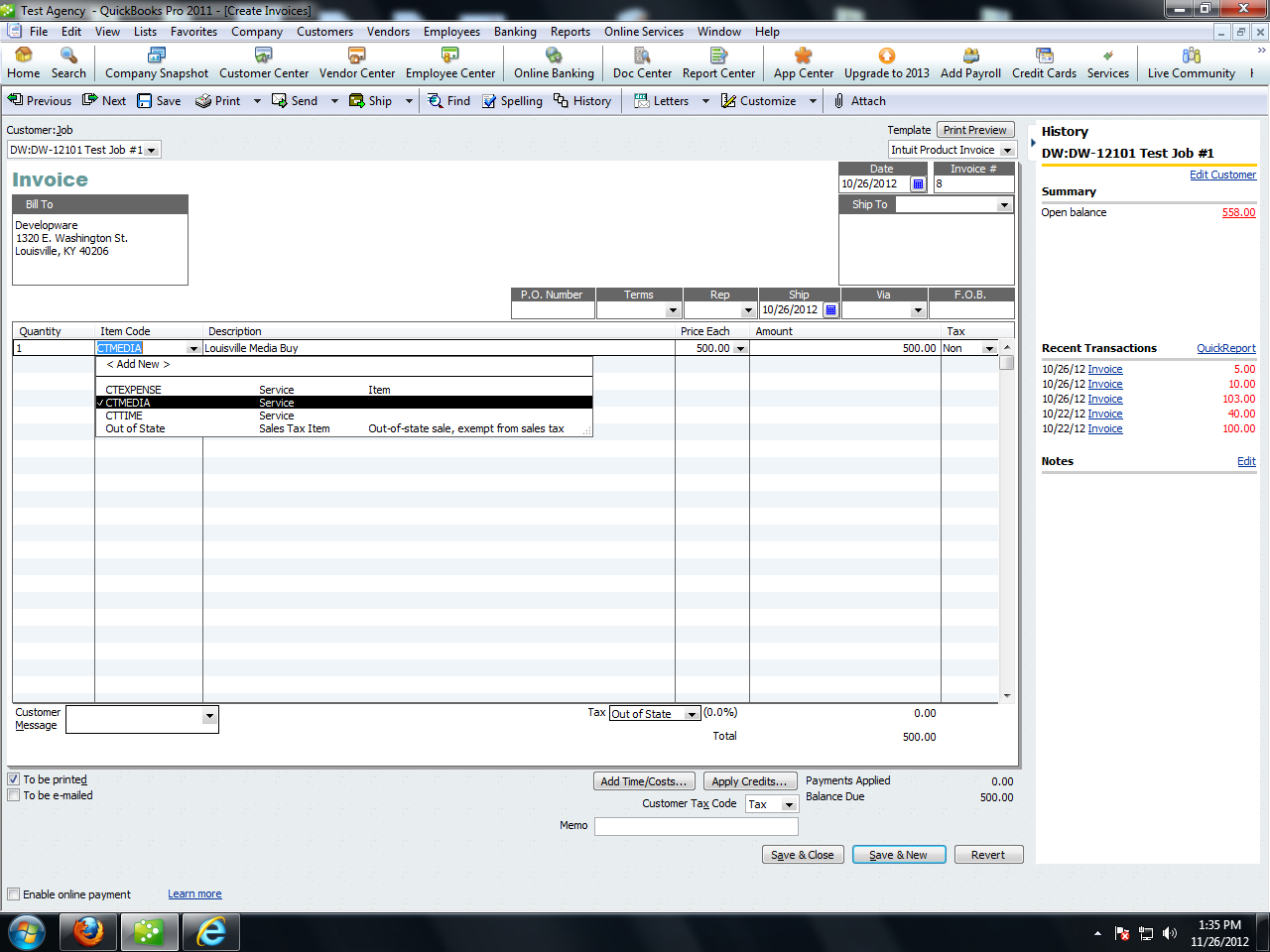Open the Reports menu
Screen dimensions: 1270x952
pos(571,32)
